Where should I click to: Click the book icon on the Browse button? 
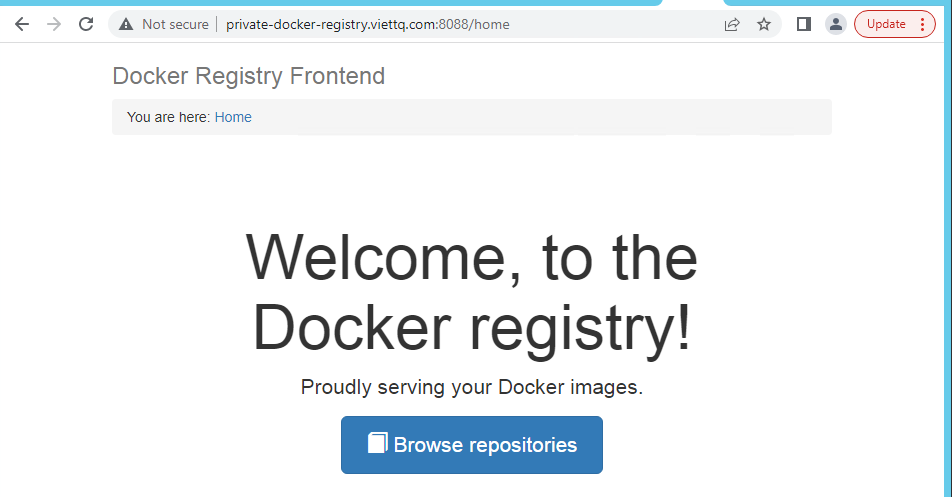[x=377, y=443]
